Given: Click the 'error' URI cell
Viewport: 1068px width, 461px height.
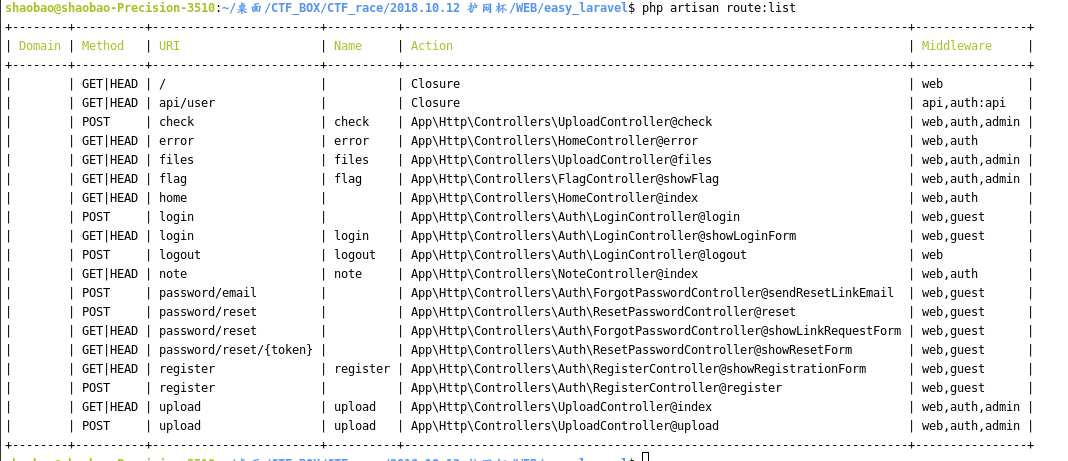Looking at the screenshot, I should coord(176,141).
